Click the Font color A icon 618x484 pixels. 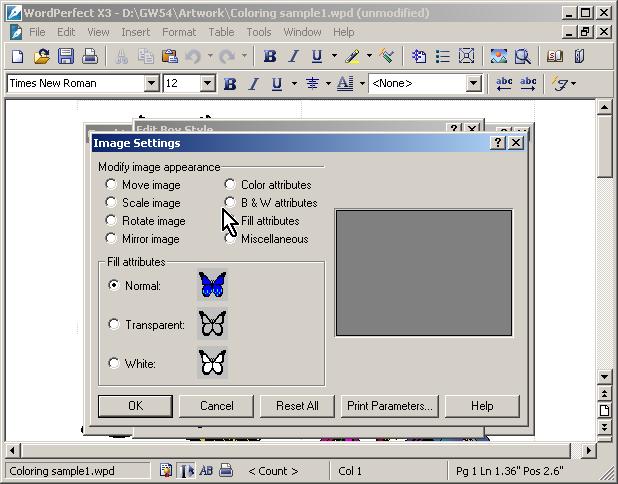click(x=345, y=84)
